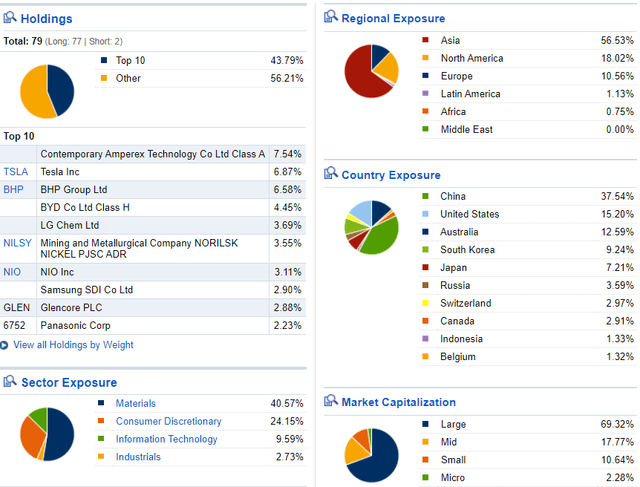Select the NIO Inc holding name
The height and width of the screenshot is (487, 640).
pyautogui.click(x=57, y=272)
